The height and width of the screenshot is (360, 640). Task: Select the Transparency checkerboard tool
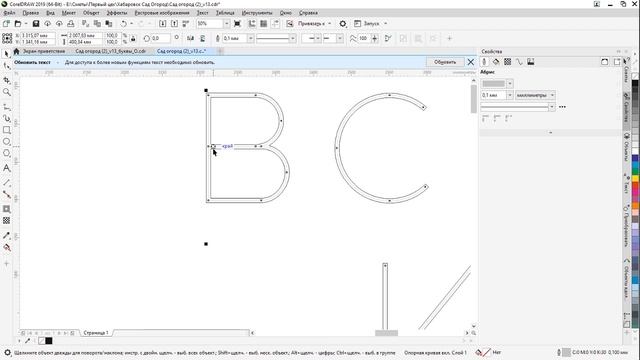click(7, 220)
